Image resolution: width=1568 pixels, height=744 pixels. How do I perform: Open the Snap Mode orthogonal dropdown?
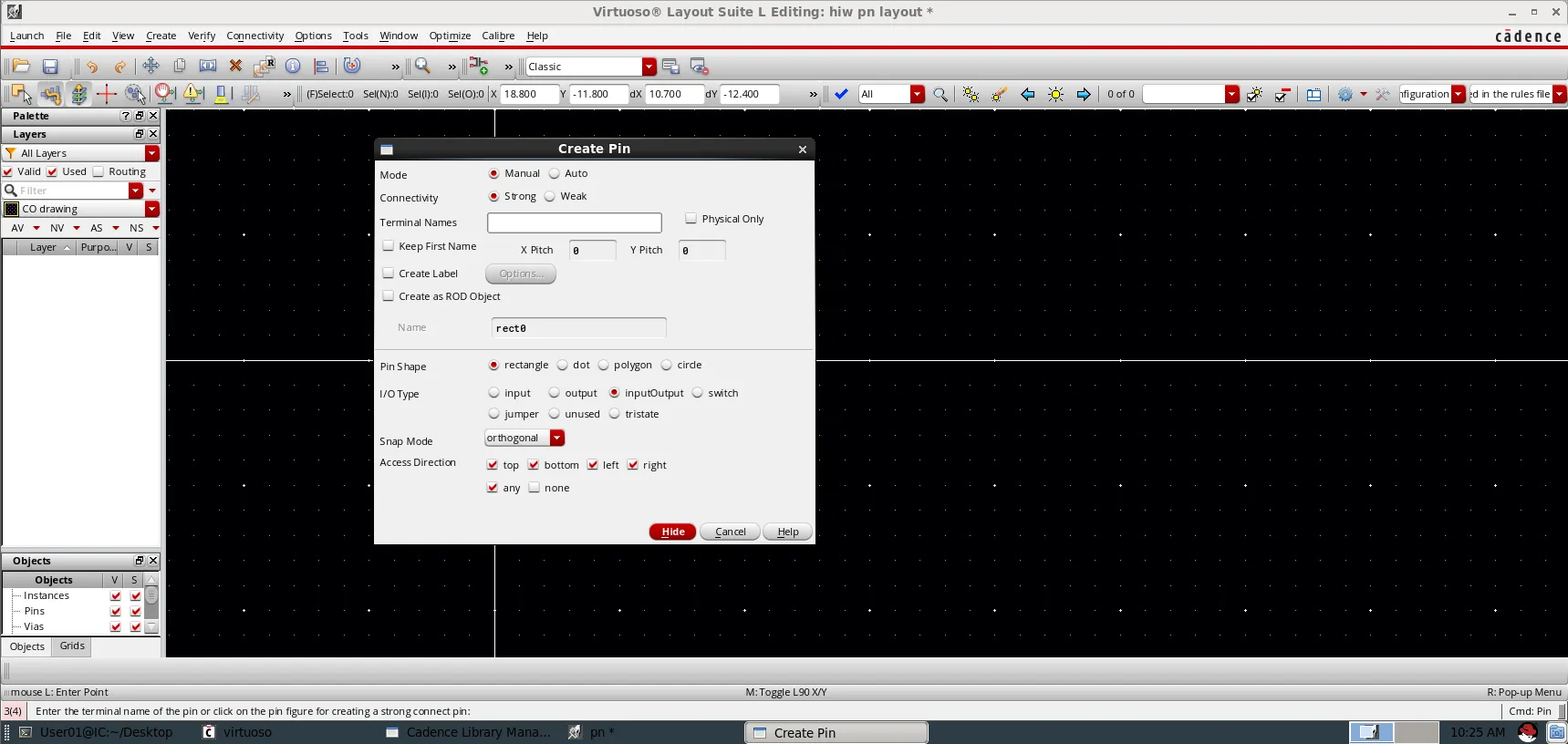556,438
